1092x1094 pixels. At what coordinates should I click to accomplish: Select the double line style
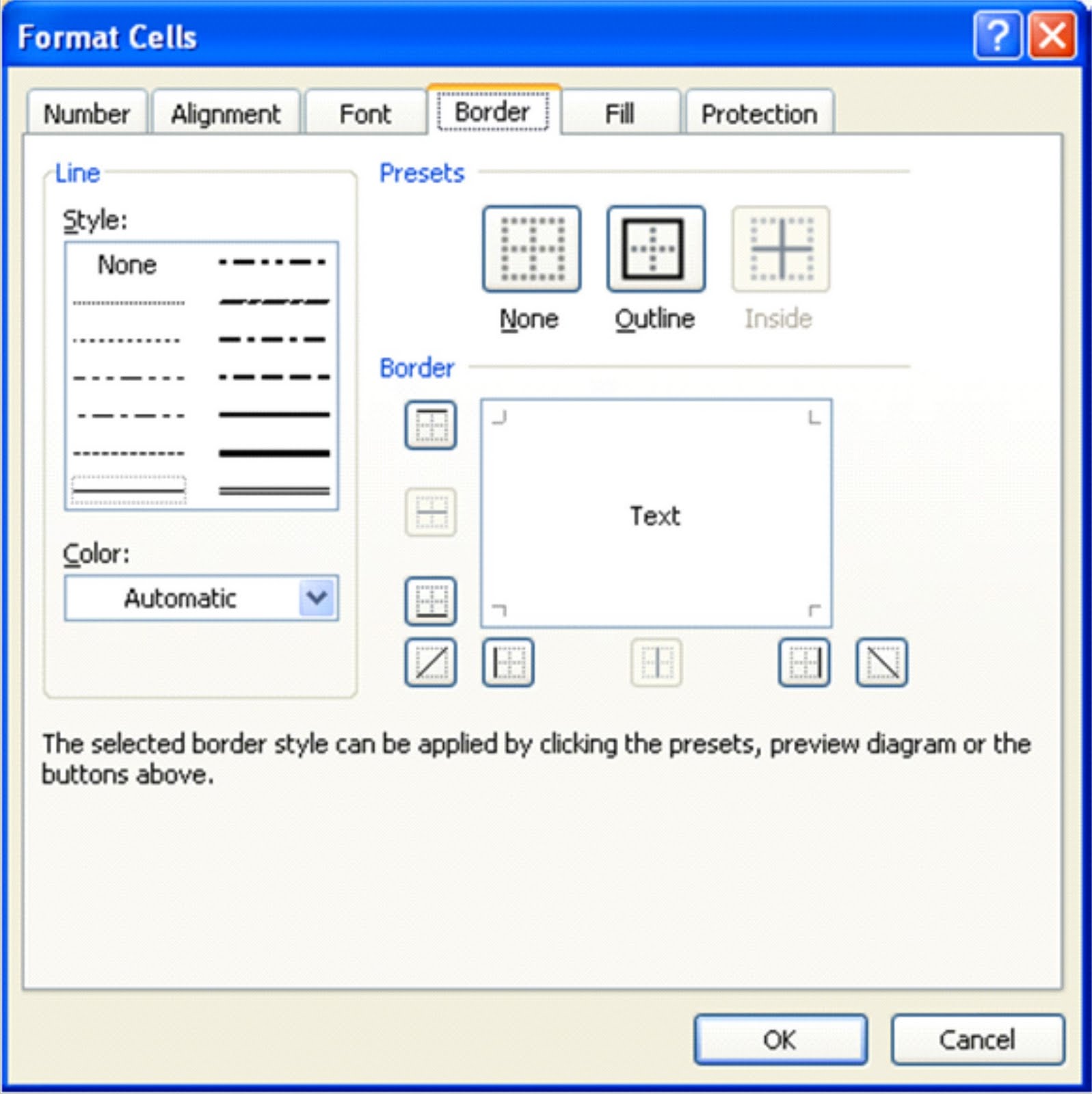(274, 490)
